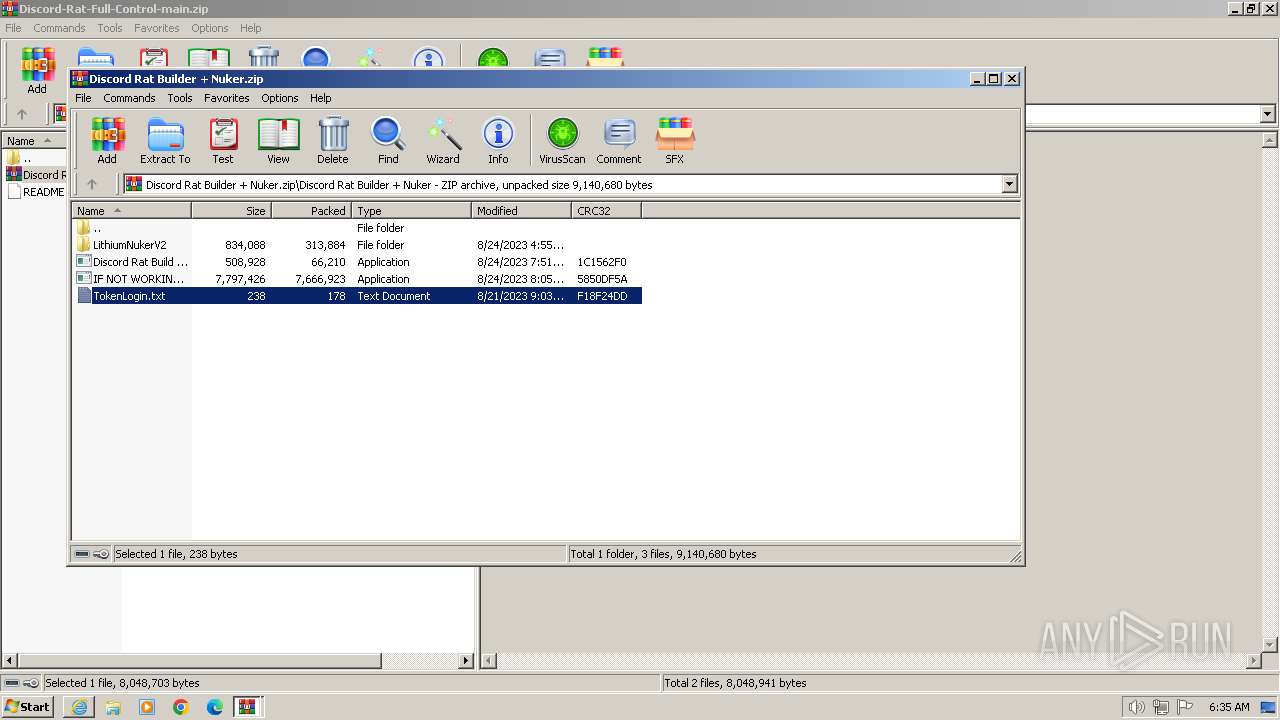Screen dimensions: 1280x720
Task: Click Add icon in background Discord-Rat-Full-Control window
Action: click(37, 70)
